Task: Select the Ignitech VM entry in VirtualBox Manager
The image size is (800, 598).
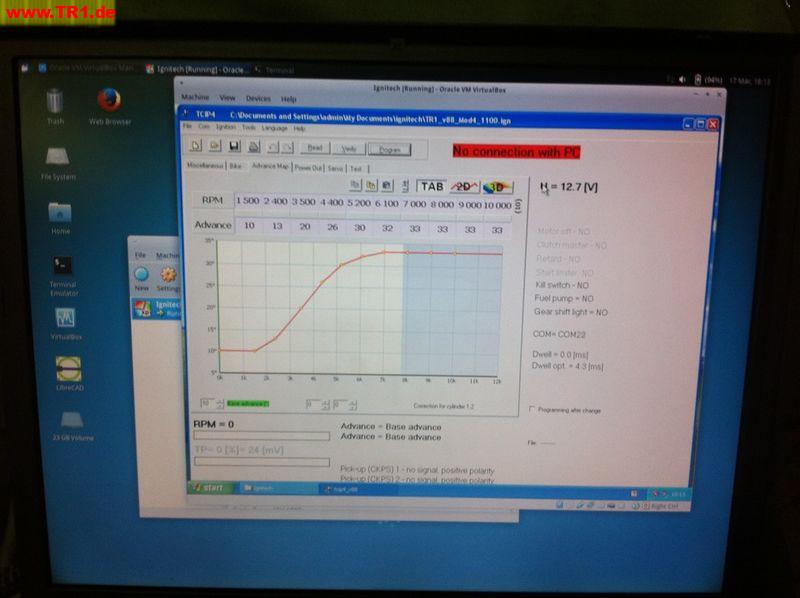Action: point(158,309)
